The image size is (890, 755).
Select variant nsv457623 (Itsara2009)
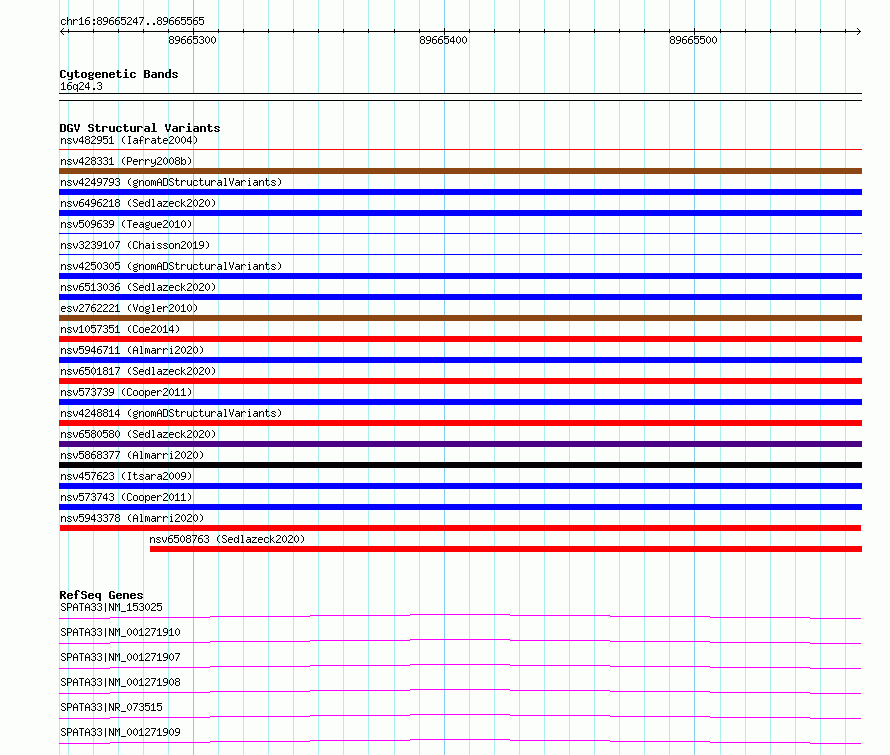click(x=126, y=476)
